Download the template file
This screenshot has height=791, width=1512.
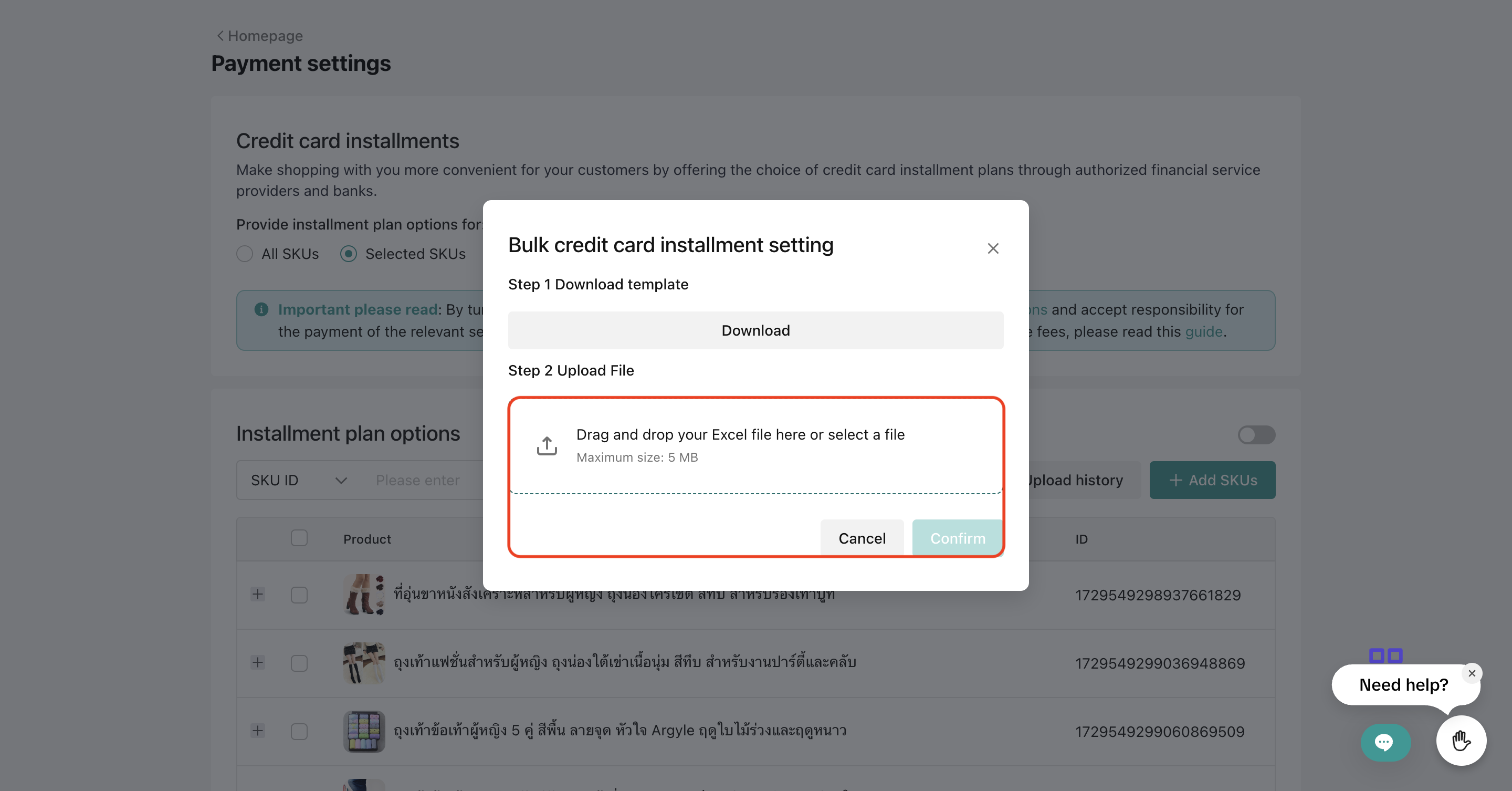[755, 330]
